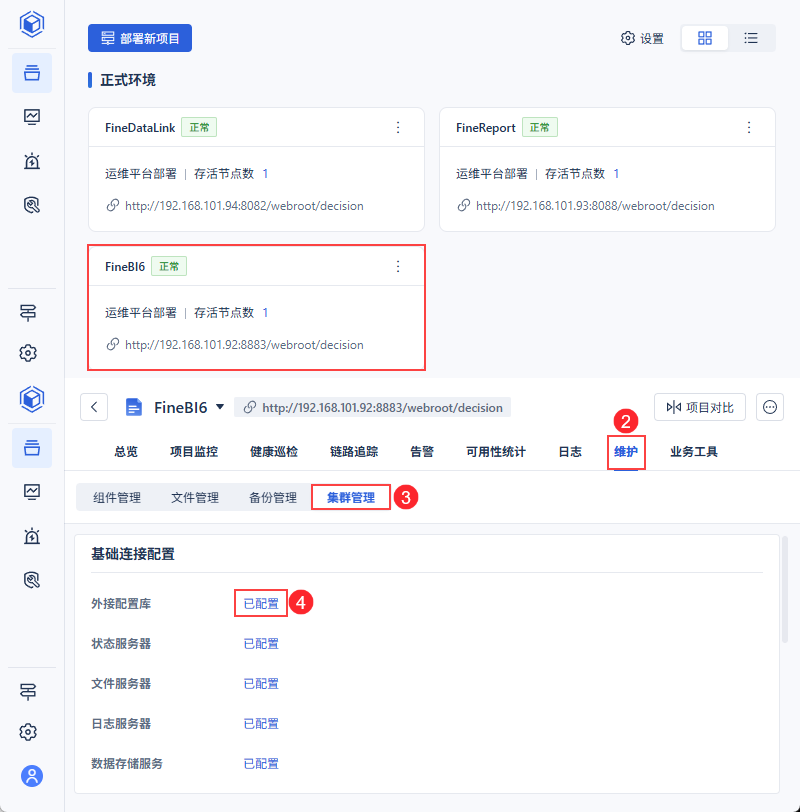Click the alarm siren icon beside 基础连接配置 heading
Viewport: 800px width, 812px height.
click(32, 536)
